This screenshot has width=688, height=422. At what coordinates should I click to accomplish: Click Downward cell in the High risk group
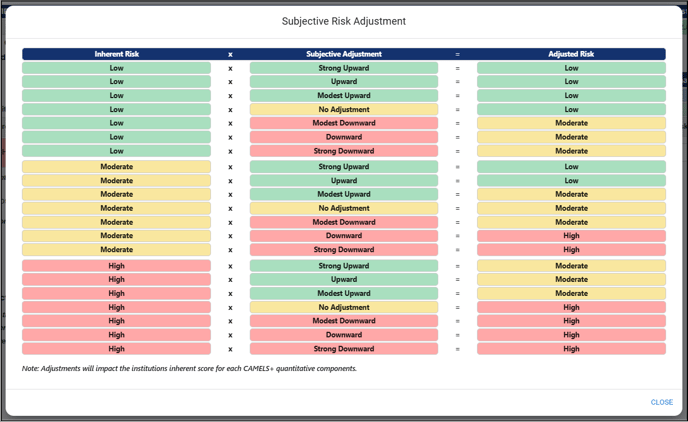point(344,335)
